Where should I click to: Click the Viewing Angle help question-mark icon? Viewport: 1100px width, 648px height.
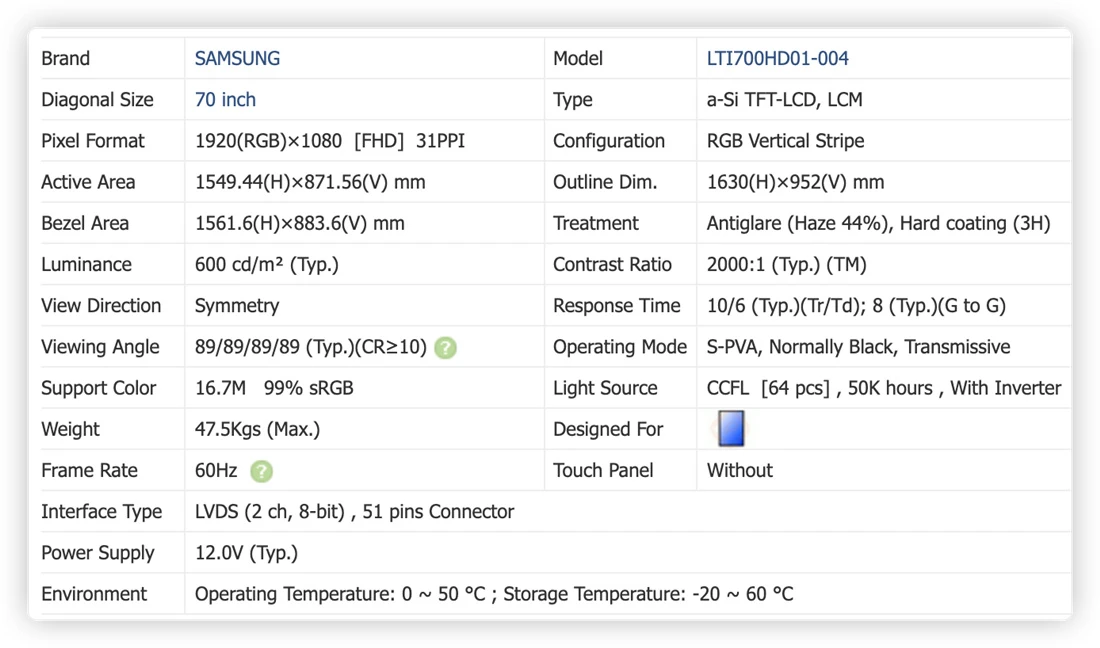[445, 348]
